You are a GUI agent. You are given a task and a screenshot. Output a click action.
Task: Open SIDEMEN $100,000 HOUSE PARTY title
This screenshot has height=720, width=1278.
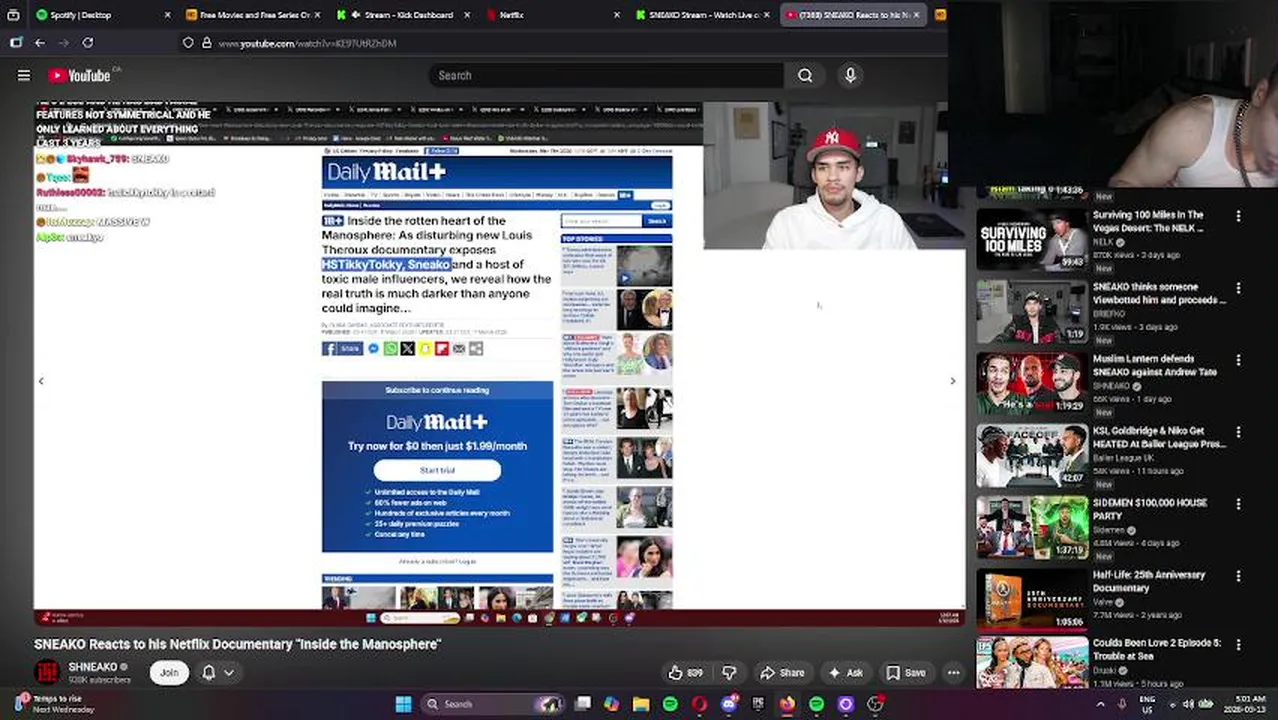pos(1150,509)
